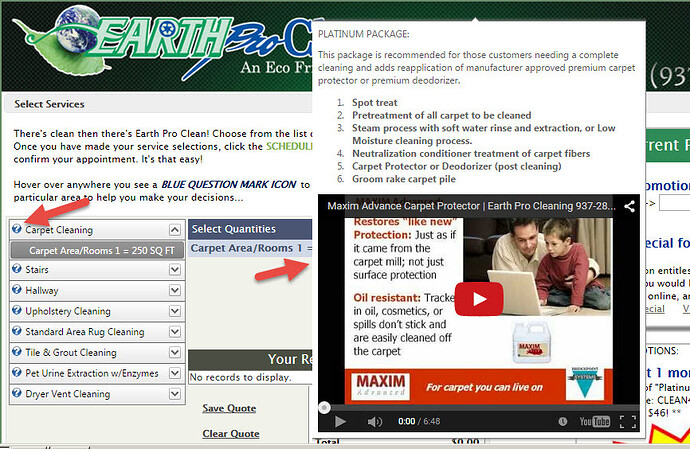This screenshot has width=690, height=449.
Task: Click the question mark icon beside Upholstery Cleaning
Action: 17,311
